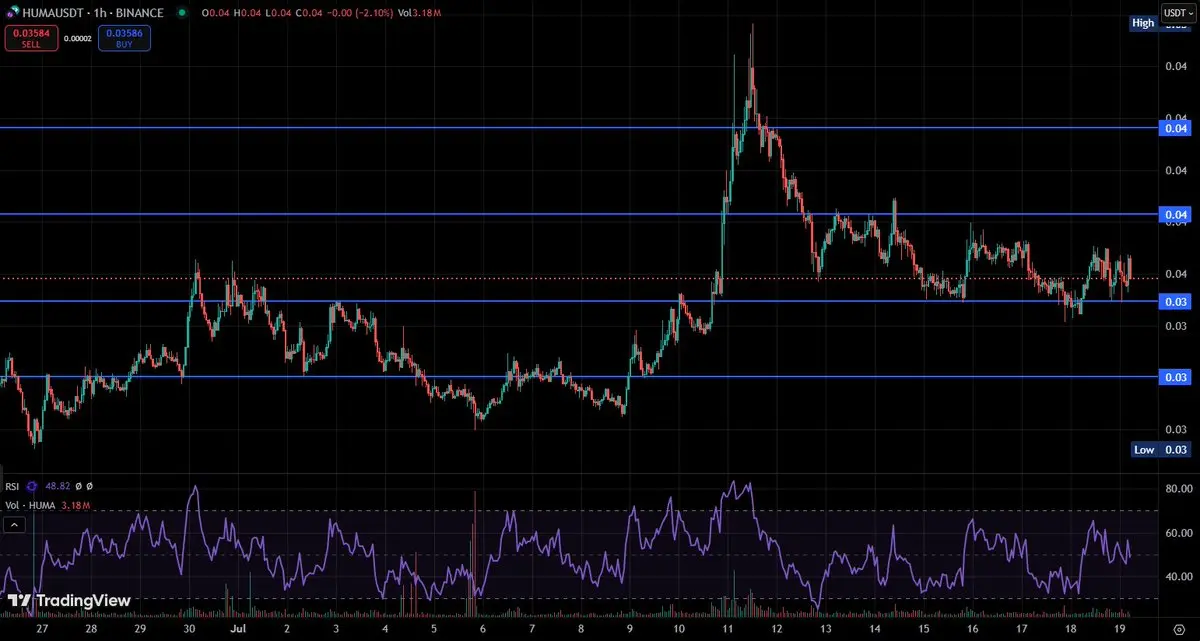
Task: Click the RSI indicator label
Action: pos(13,487)
